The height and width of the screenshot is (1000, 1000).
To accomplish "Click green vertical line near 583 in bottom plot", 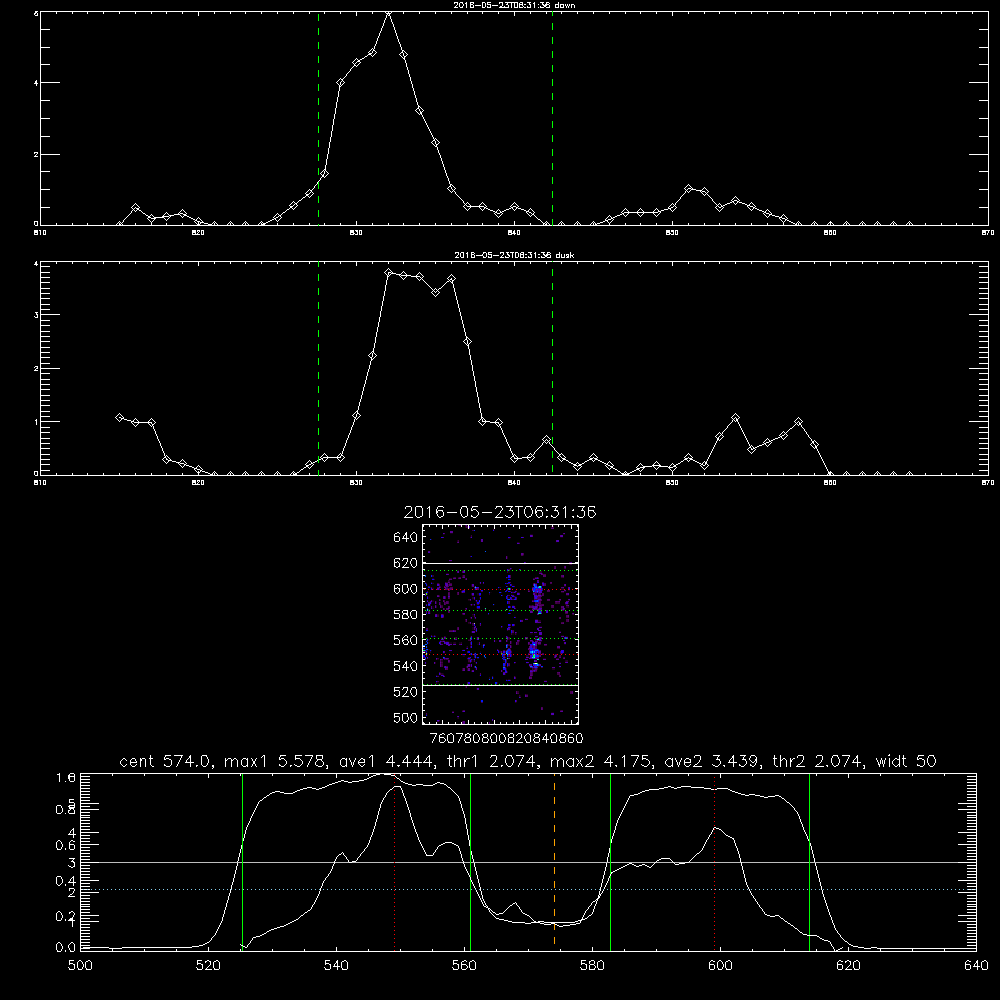I will coord(610,861).
